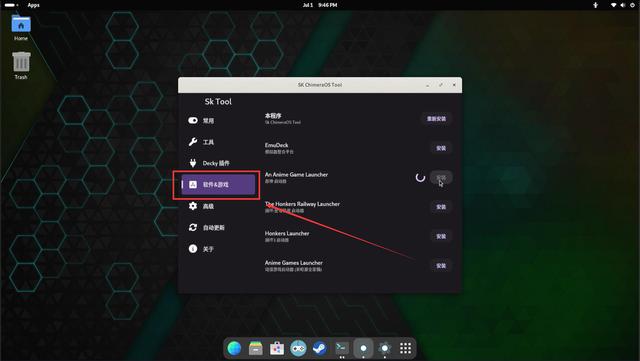This screenshot has height=361, width=640.
Task: Install Honkers Launcher
Action: tap(441, 236)
